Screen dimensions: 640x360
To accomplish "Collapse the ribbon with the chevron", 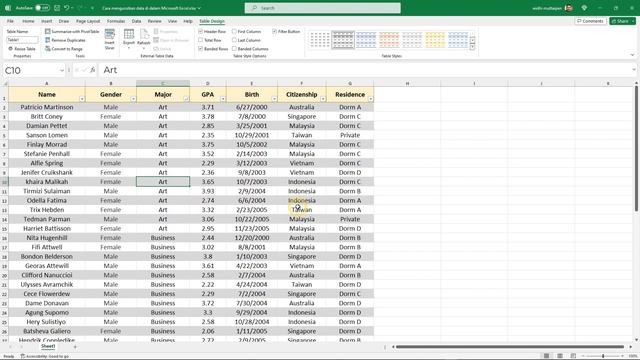I will click(632, 55).
